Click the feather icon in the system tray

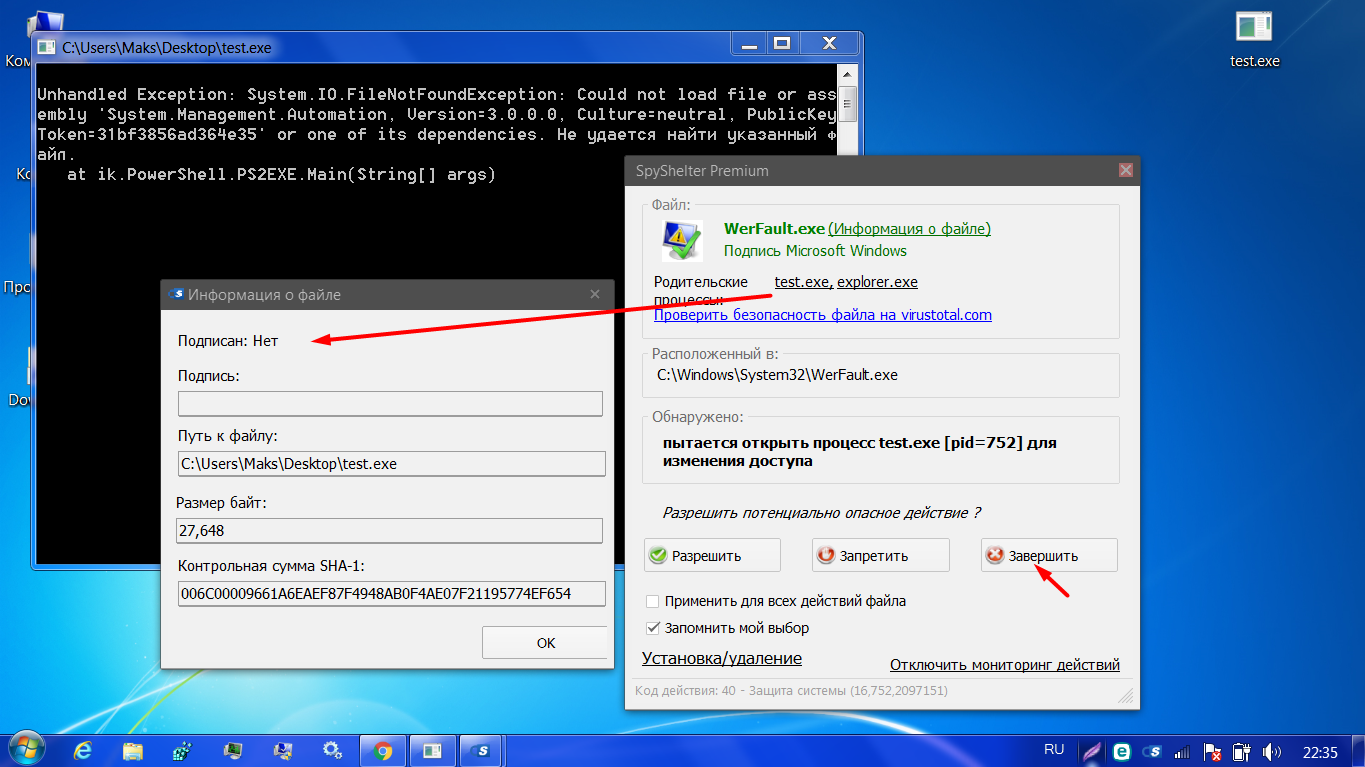pyautogui.click(x=1093, y=751)
